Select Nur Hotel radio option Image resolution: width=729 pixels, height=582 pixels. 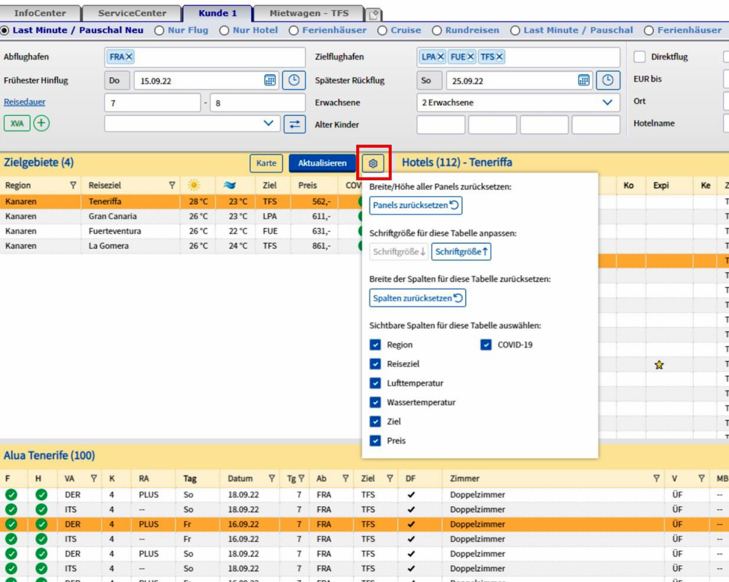pyautogui.click(x=224, y=31)
